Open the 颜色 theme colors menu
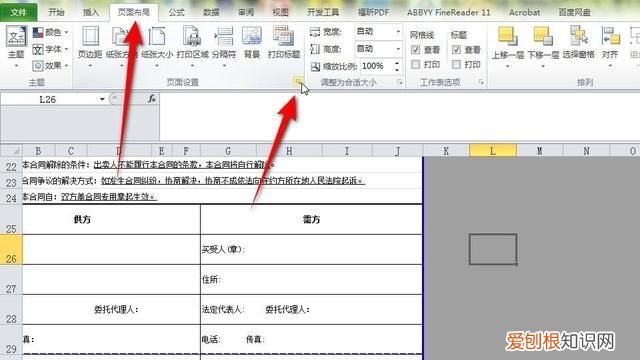 (x=50, y=32)
